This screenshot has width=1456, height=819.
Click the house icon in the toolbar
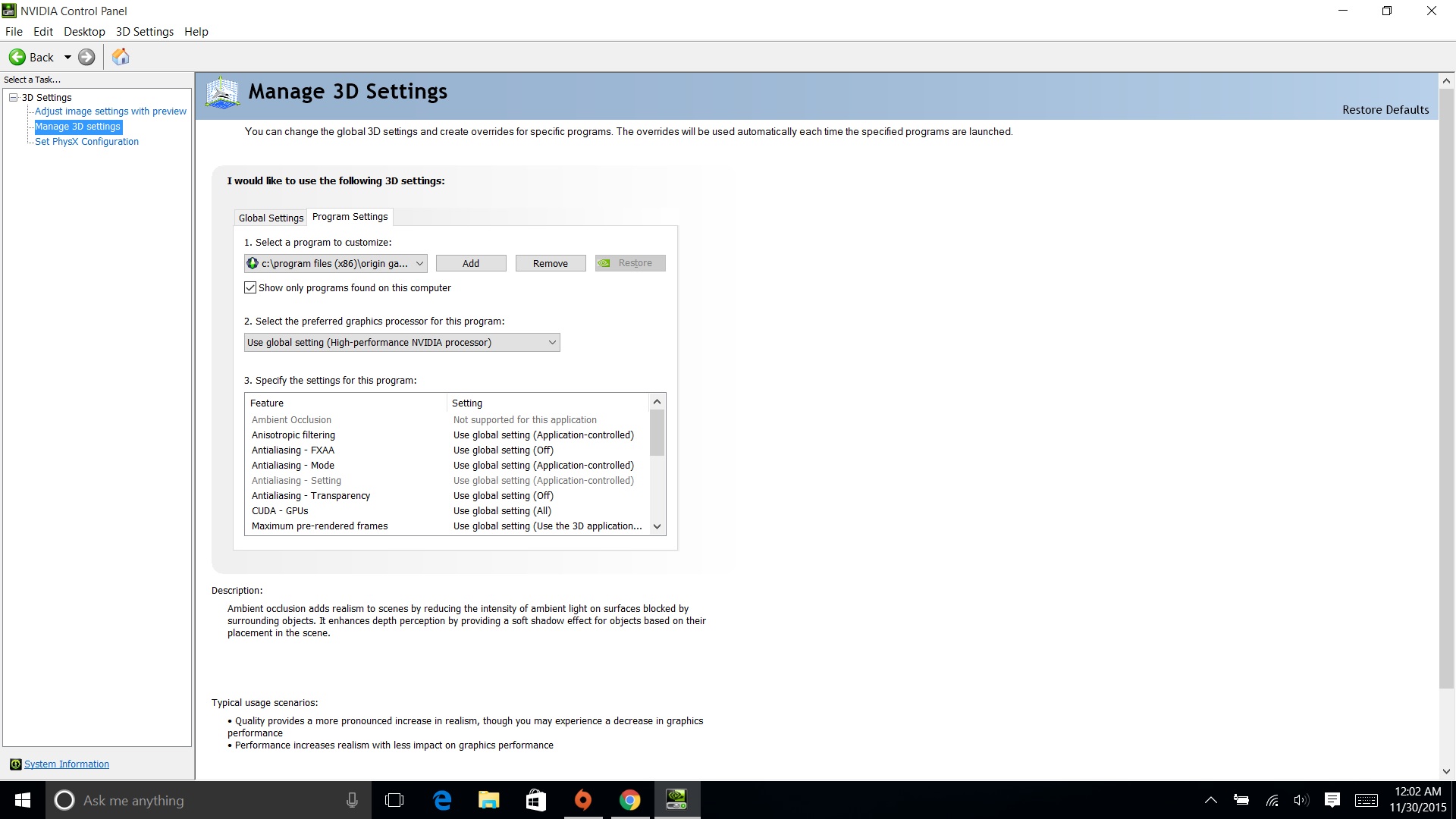point(120,57)
